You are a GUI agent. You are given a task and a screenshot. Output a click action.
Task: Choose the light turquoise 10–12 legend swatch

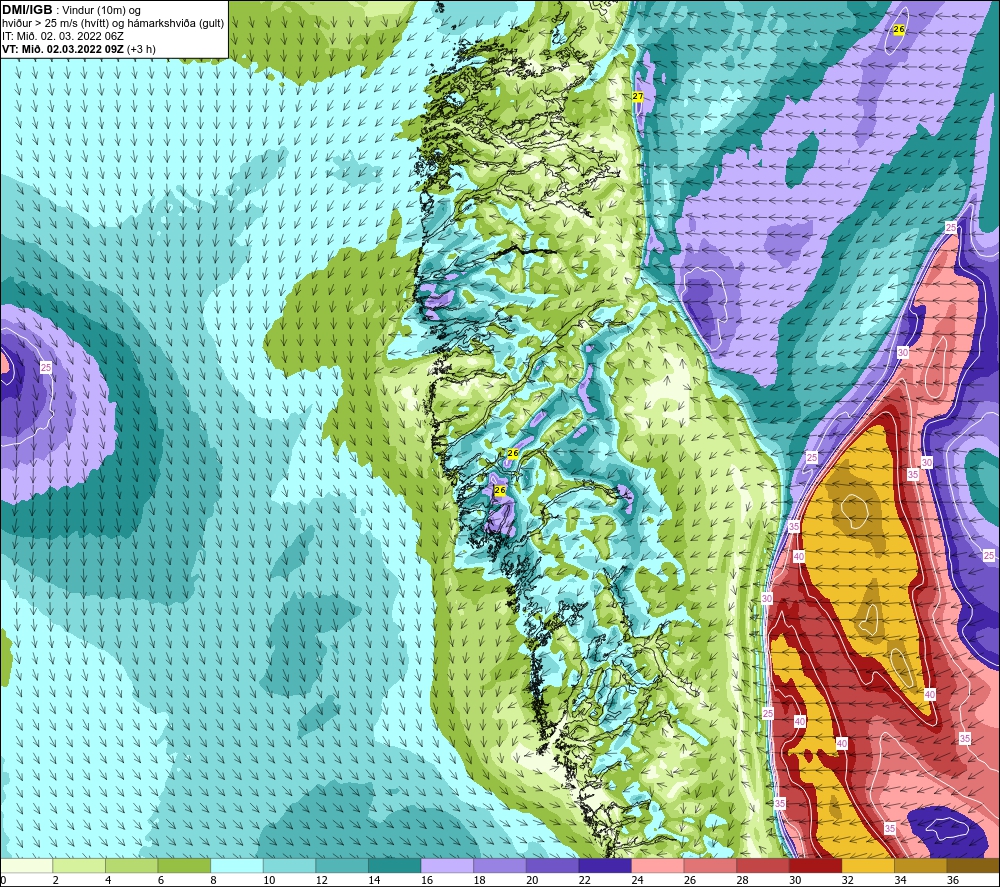pos(290,865)
